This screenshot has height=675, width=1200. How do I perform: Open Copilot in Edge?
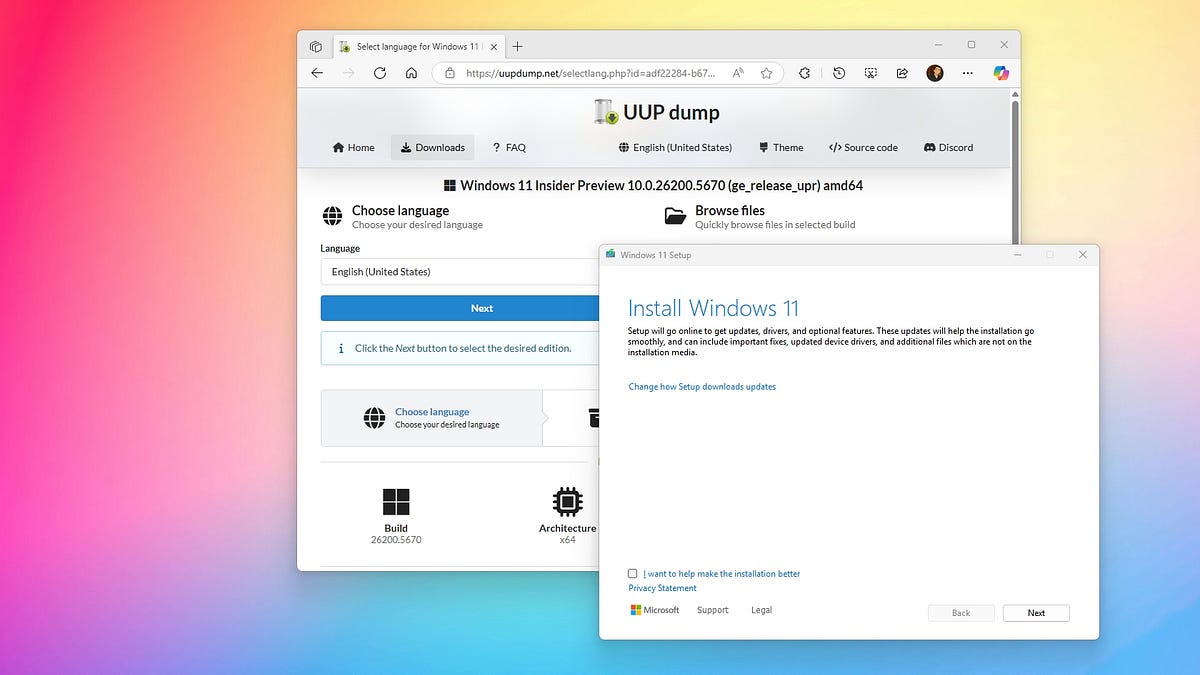click(1001, 73)
